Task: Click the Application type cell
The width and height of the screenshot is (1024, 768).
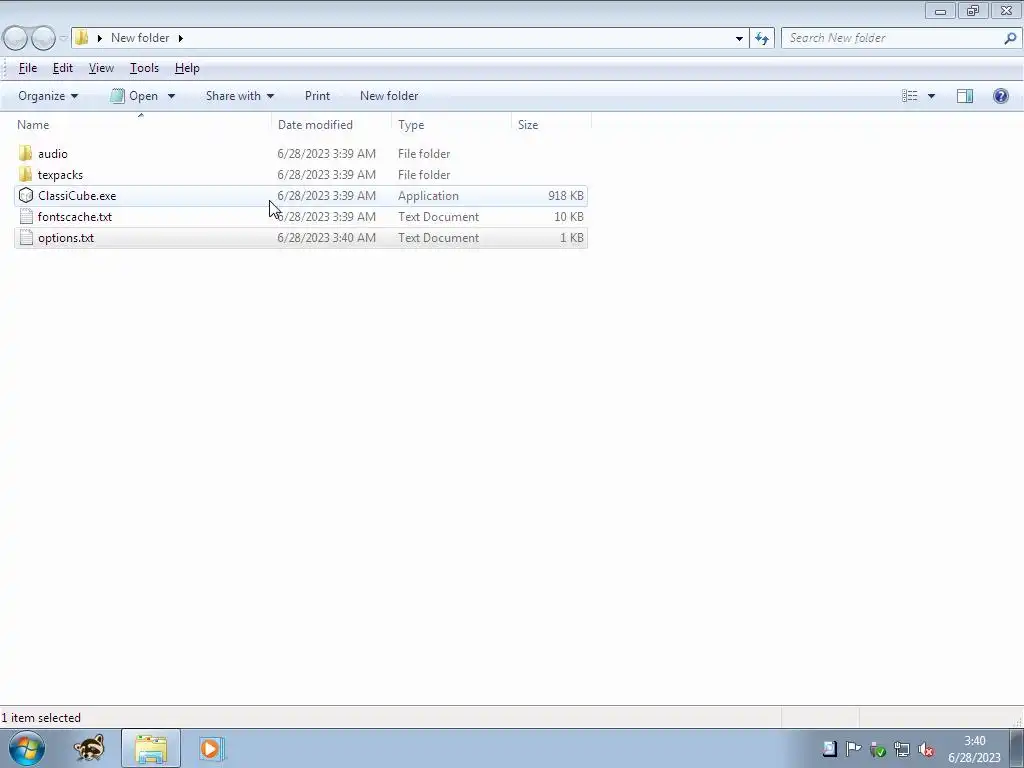Action: (428, 196)
